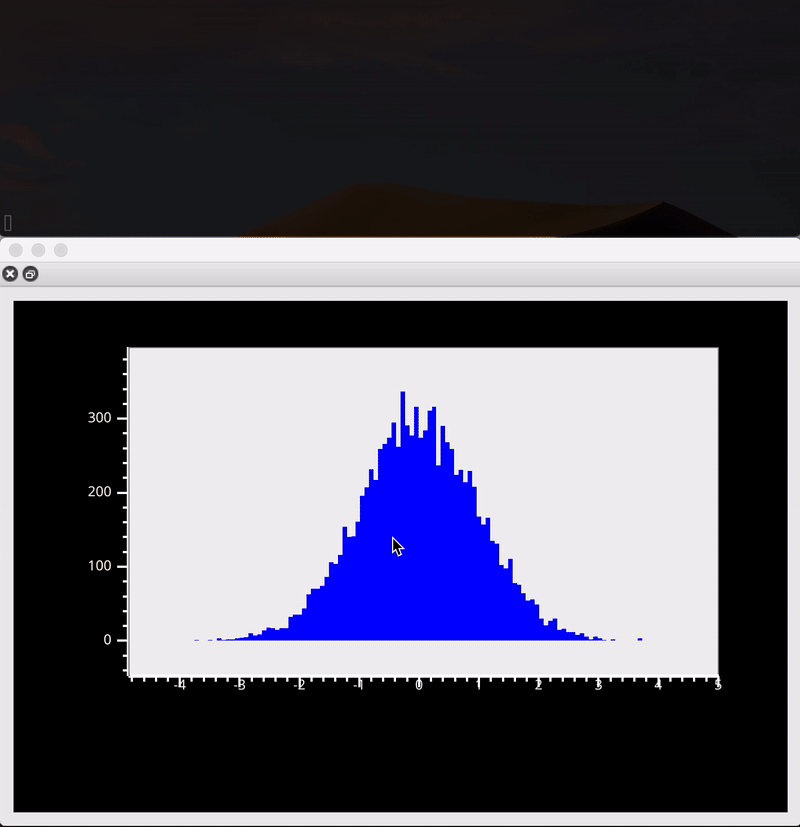The height and width of the screenshot is (827, 800).
Task: Float the dock panel with restore icon
Action: (x=31, y=274)
